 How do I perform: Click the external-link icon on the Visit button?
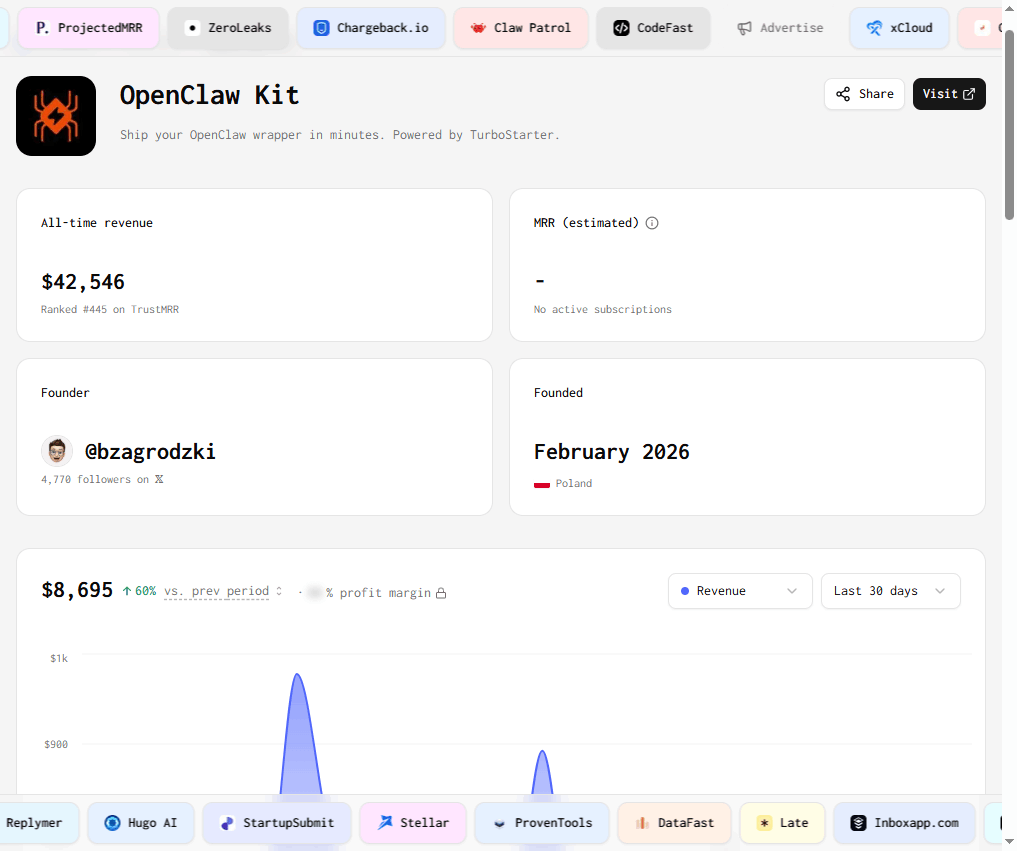[967, 93]
